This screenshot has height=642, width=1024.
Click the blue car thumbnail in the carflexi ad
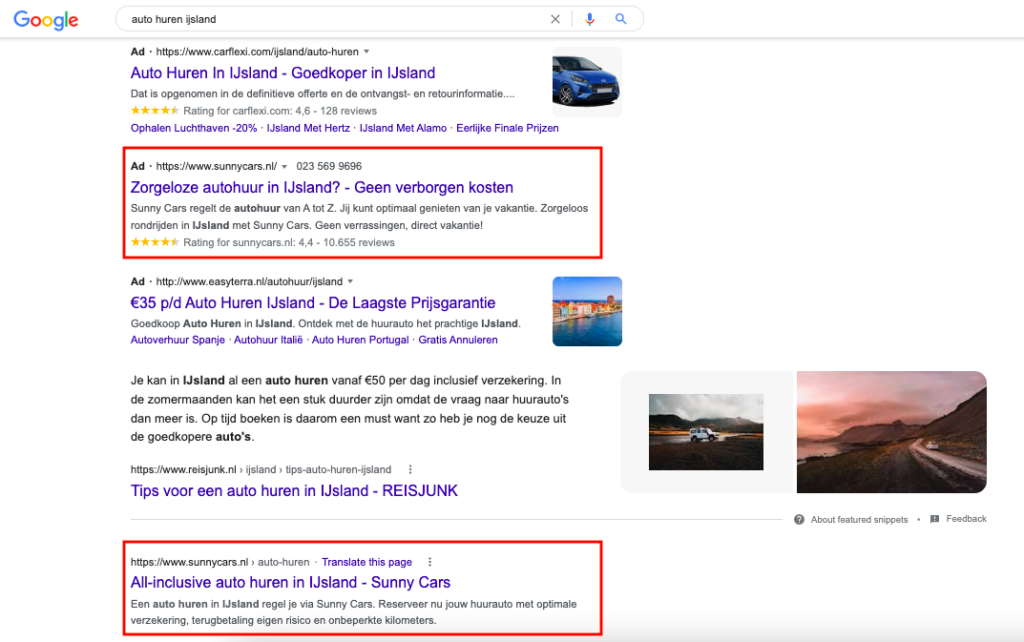coord(587,82)
